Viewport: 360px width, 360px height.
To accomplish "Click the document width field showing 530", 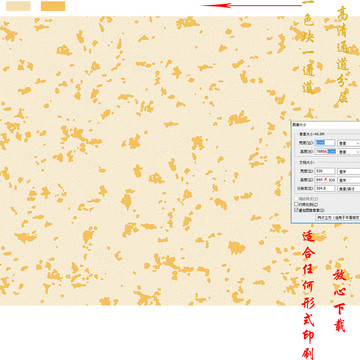I will point(325,171).
